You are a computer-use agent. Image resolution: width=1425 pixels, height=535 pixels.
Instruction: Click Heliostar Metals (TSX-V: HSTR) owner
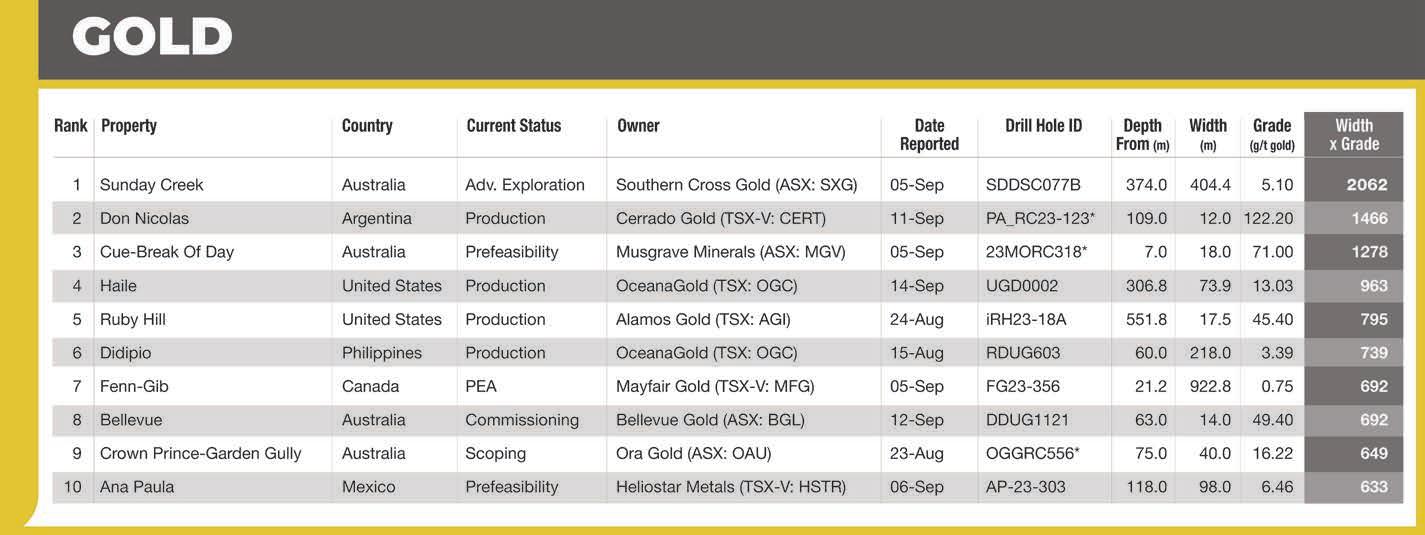[x=731, y=487]
